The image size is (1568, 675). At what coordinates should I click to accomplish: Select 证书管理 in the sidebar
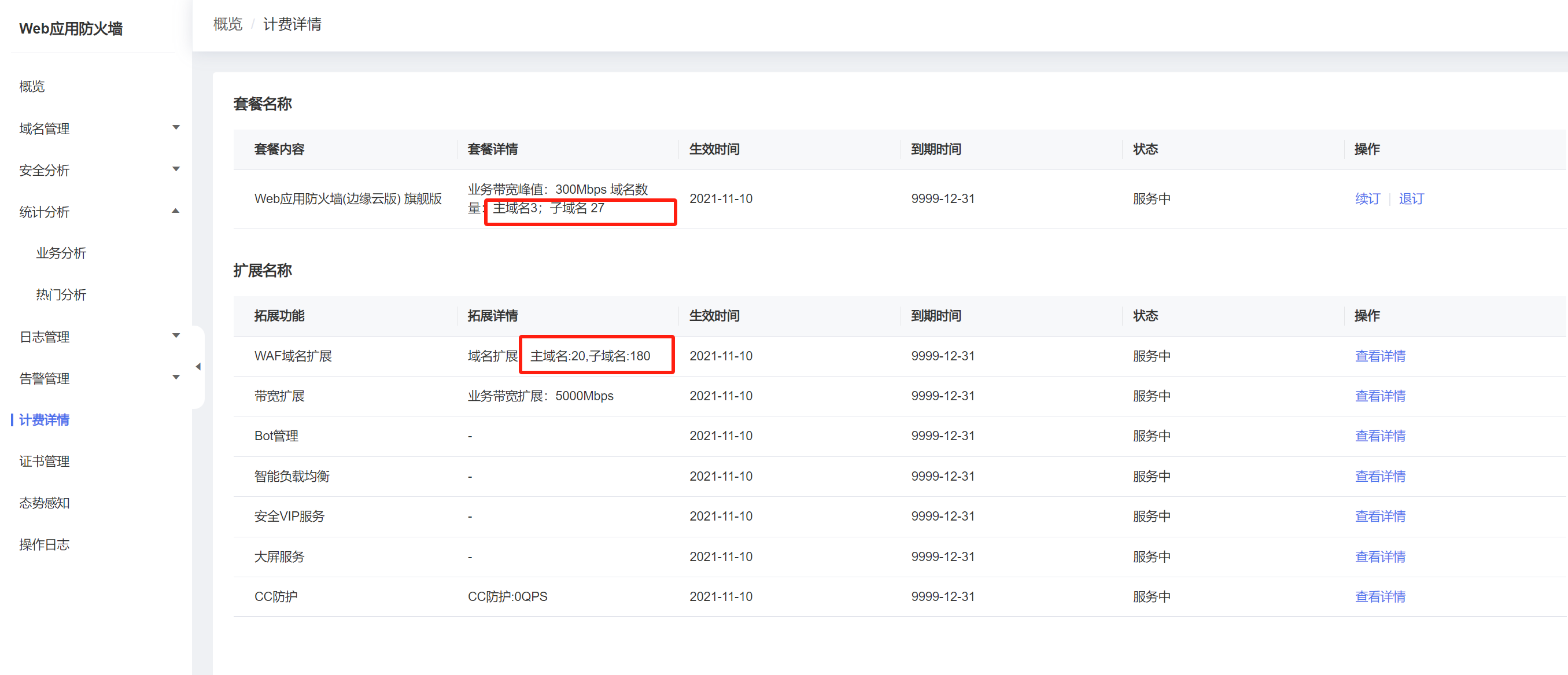(44, 462)
